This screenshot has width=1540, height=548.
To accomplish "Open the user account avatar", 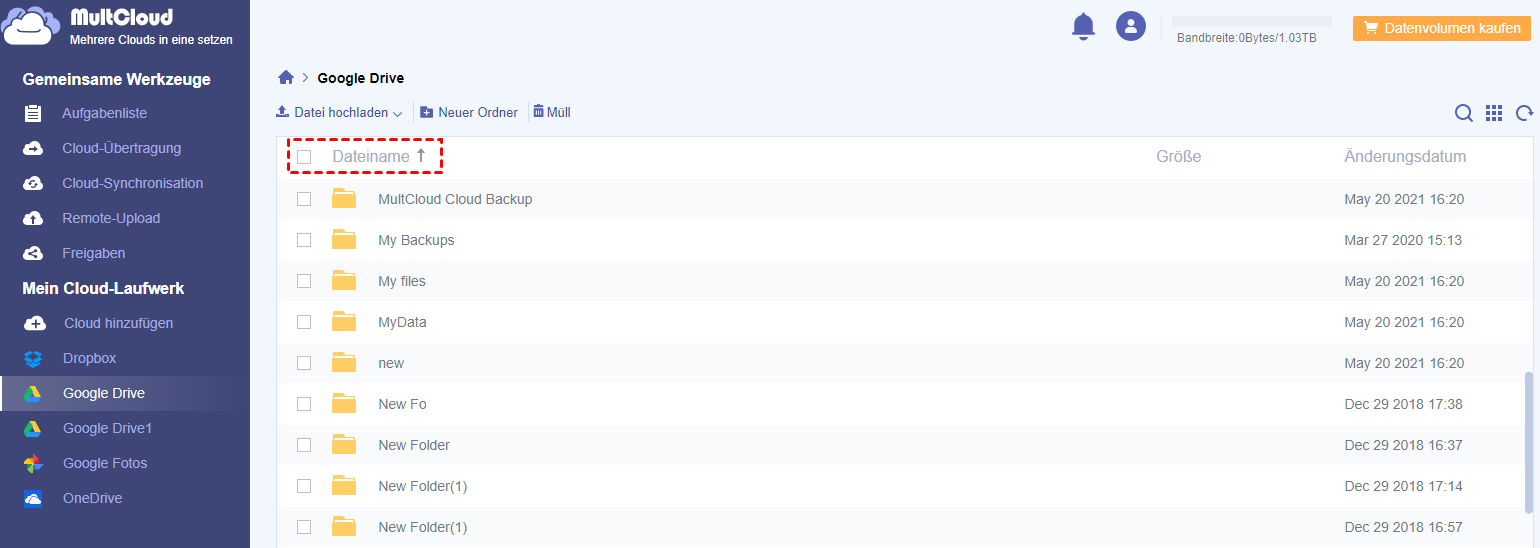I will point(1131,26).
